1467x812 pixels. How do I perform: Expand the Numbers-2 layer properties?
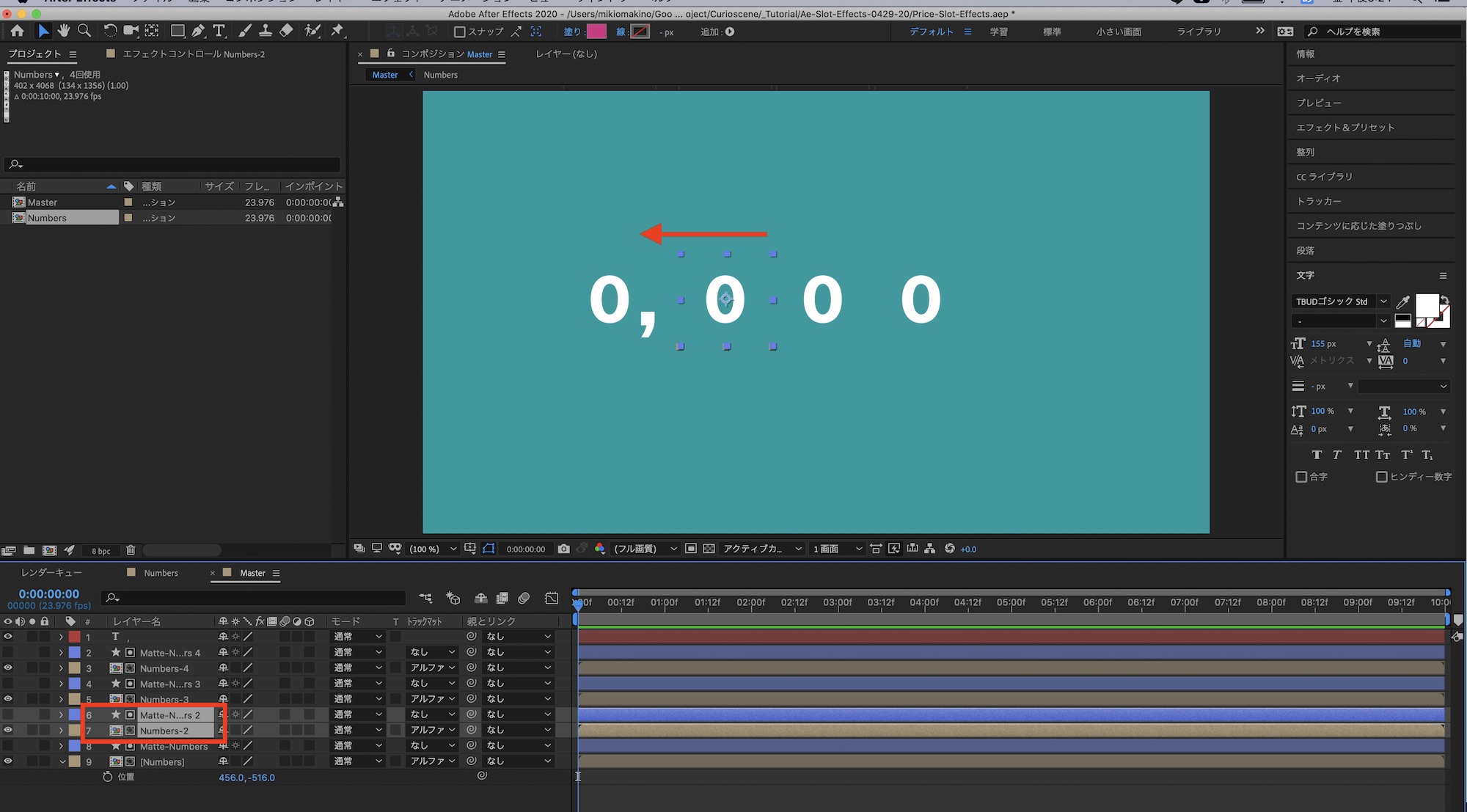click(x=62, y=731)
